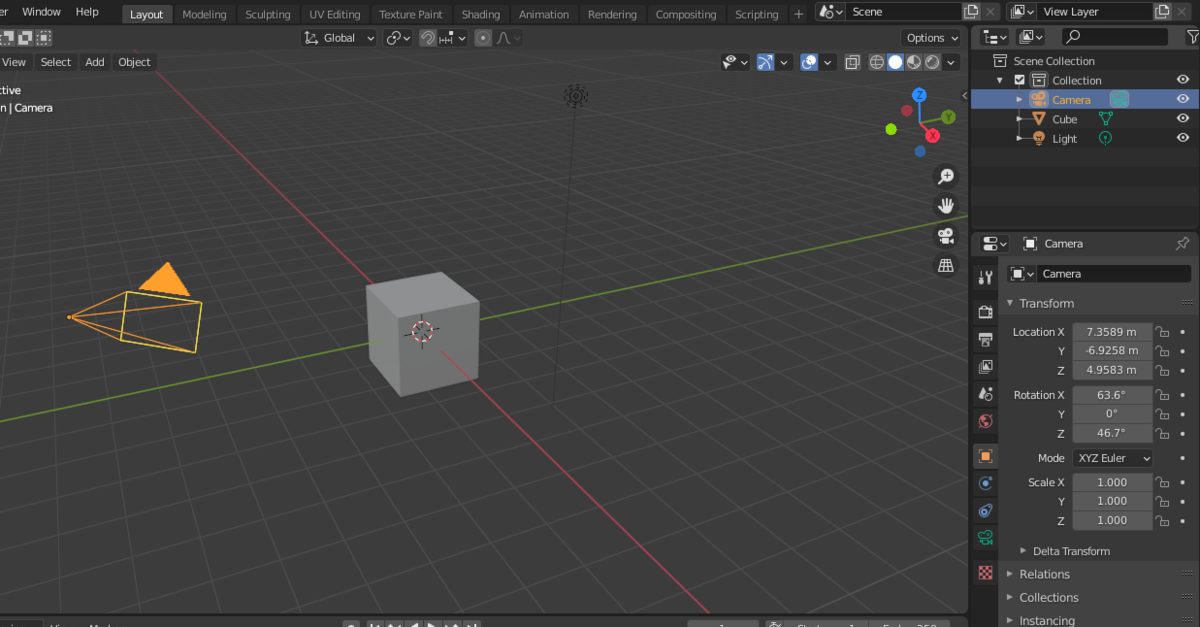Click the camera data icon in outliner row
Viewport: 1200px width, 627px height.
(1119, 99)
